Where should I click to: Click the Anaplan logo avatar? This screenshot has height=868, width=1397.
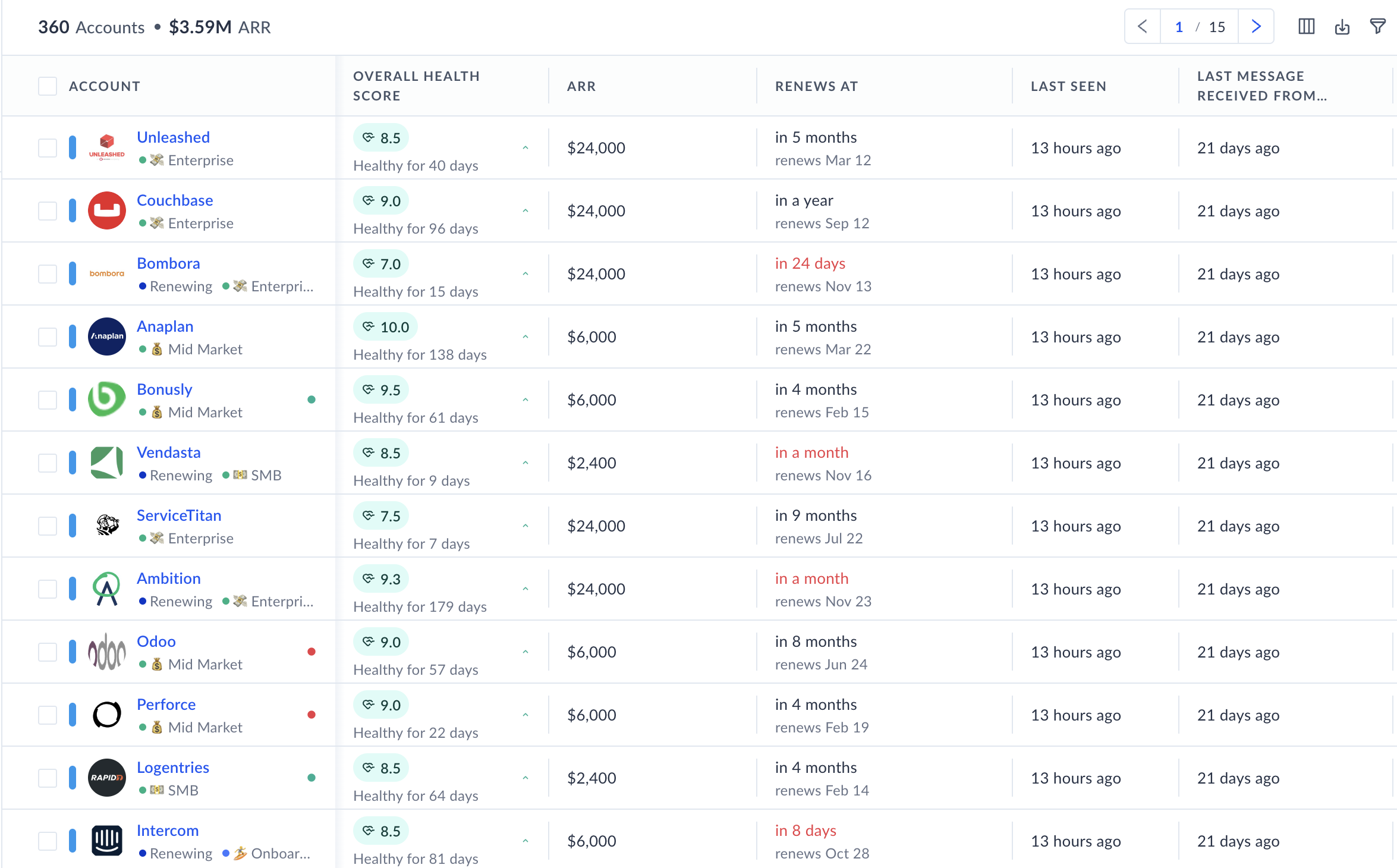pos(107,336)
